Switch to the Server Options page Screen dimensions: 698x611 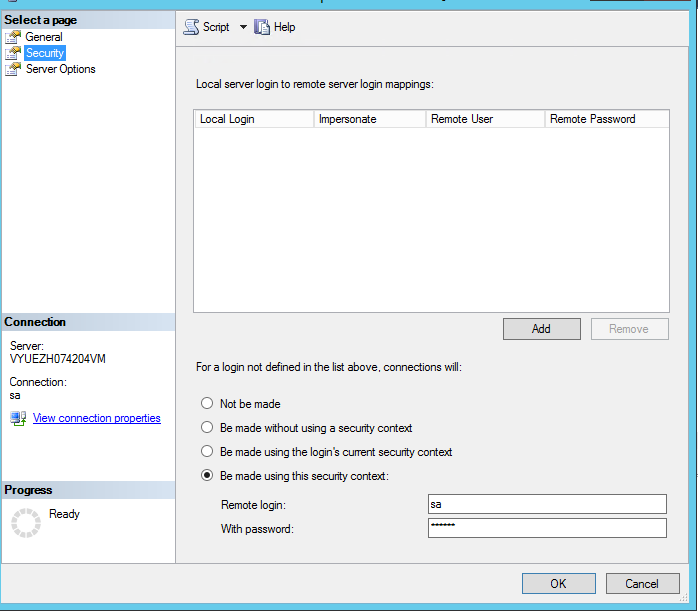[61, 69]
